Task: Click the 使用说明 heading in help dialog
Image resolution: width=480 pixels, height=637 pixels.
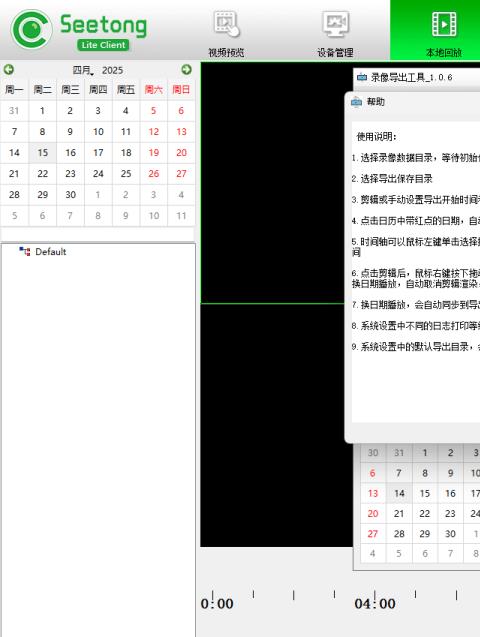Action: click(x=376, y=136)
